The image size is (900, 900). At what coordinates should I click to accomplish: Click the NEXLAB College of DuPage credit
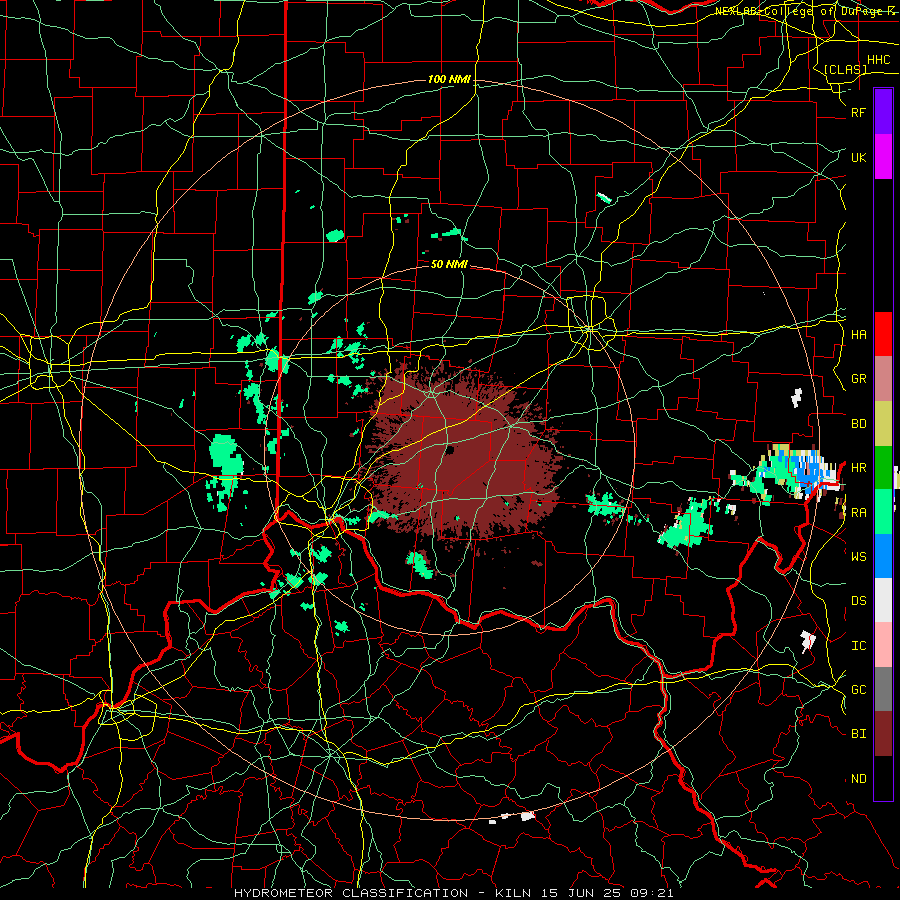tap(807, 11)
